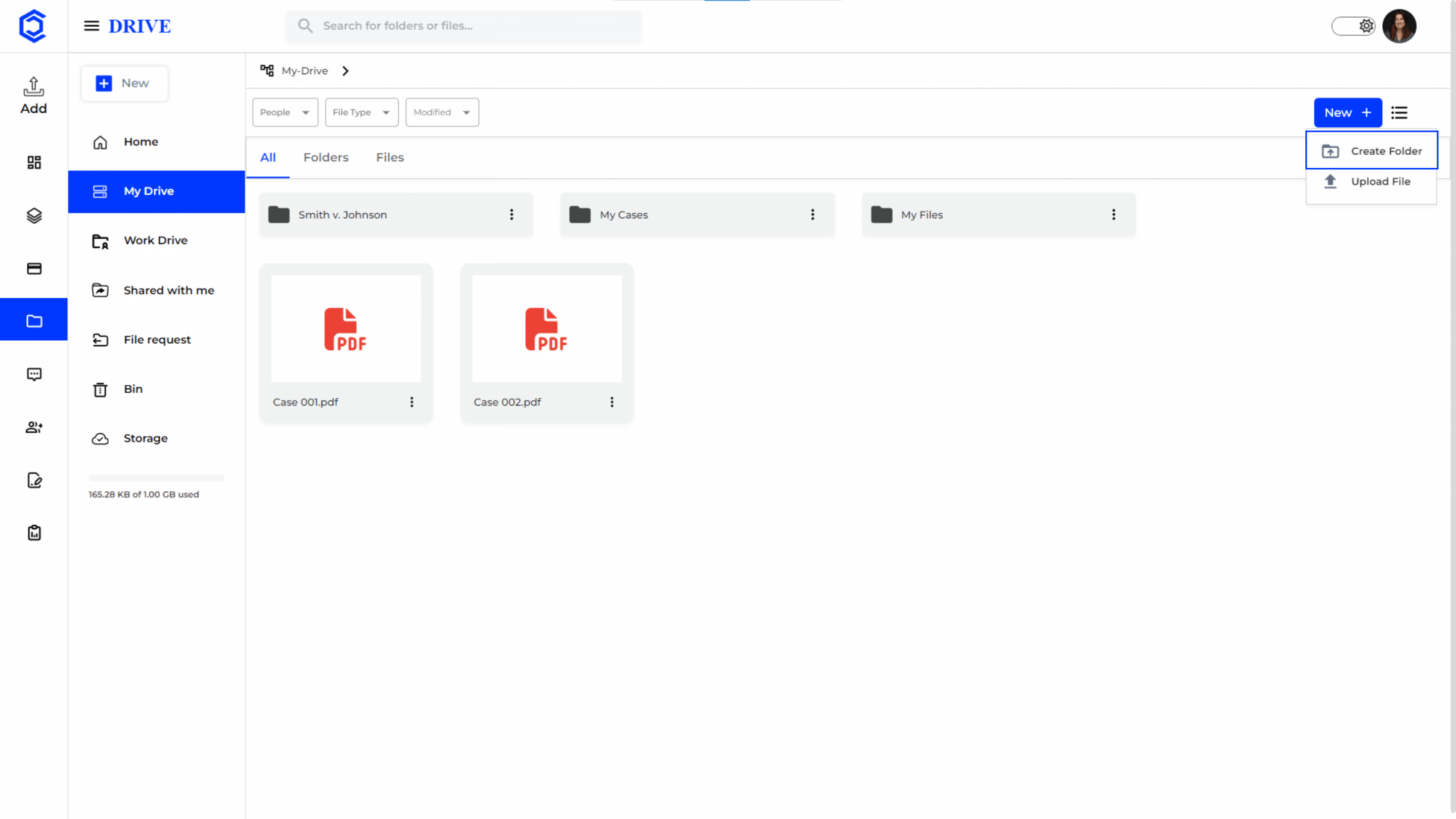
Task: Click the Case 001.pdf file name
Action: tap(305, 402)
